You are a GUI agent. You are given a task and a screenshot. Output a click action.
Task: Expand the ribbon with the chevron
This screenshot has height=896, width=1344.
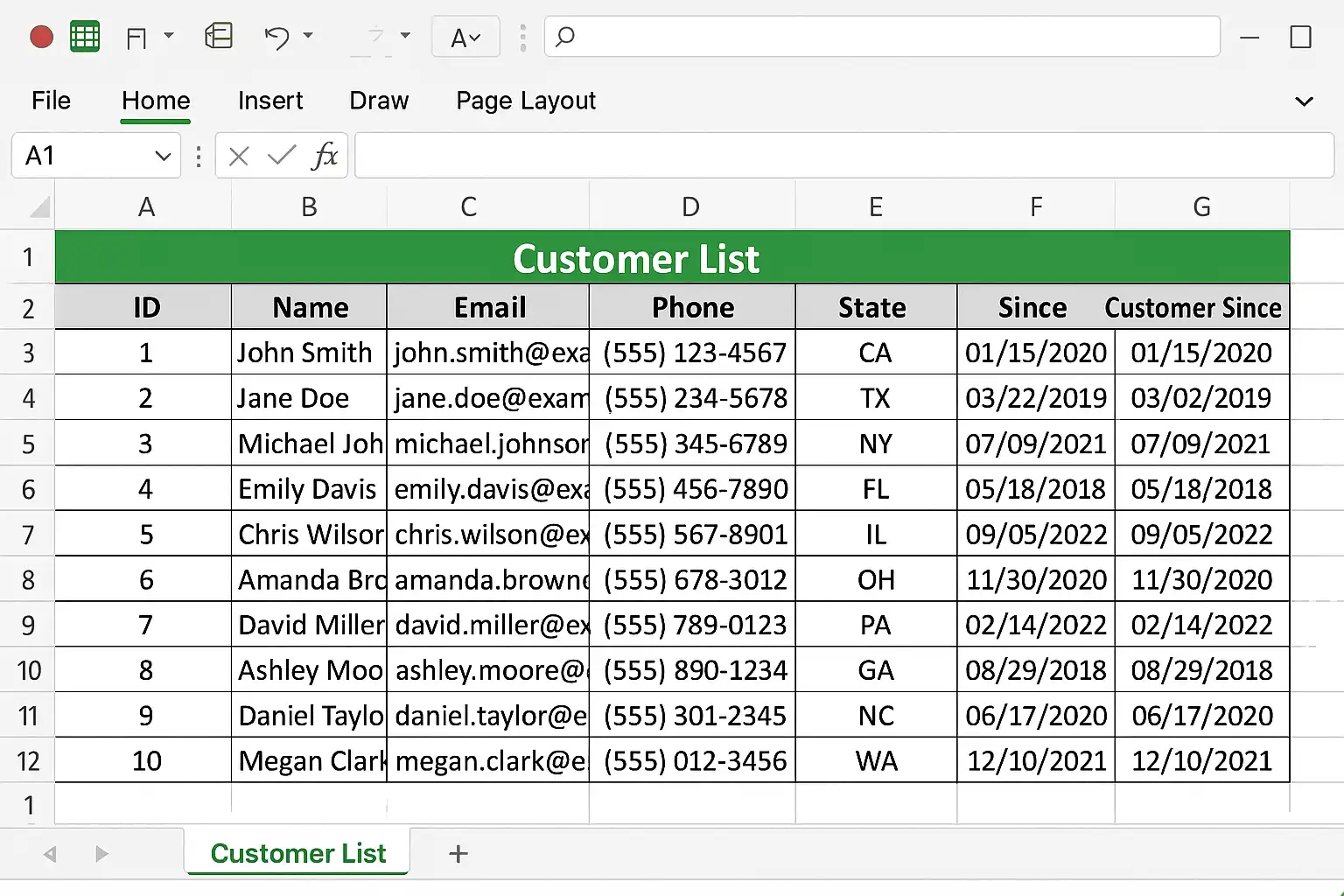1304,101
